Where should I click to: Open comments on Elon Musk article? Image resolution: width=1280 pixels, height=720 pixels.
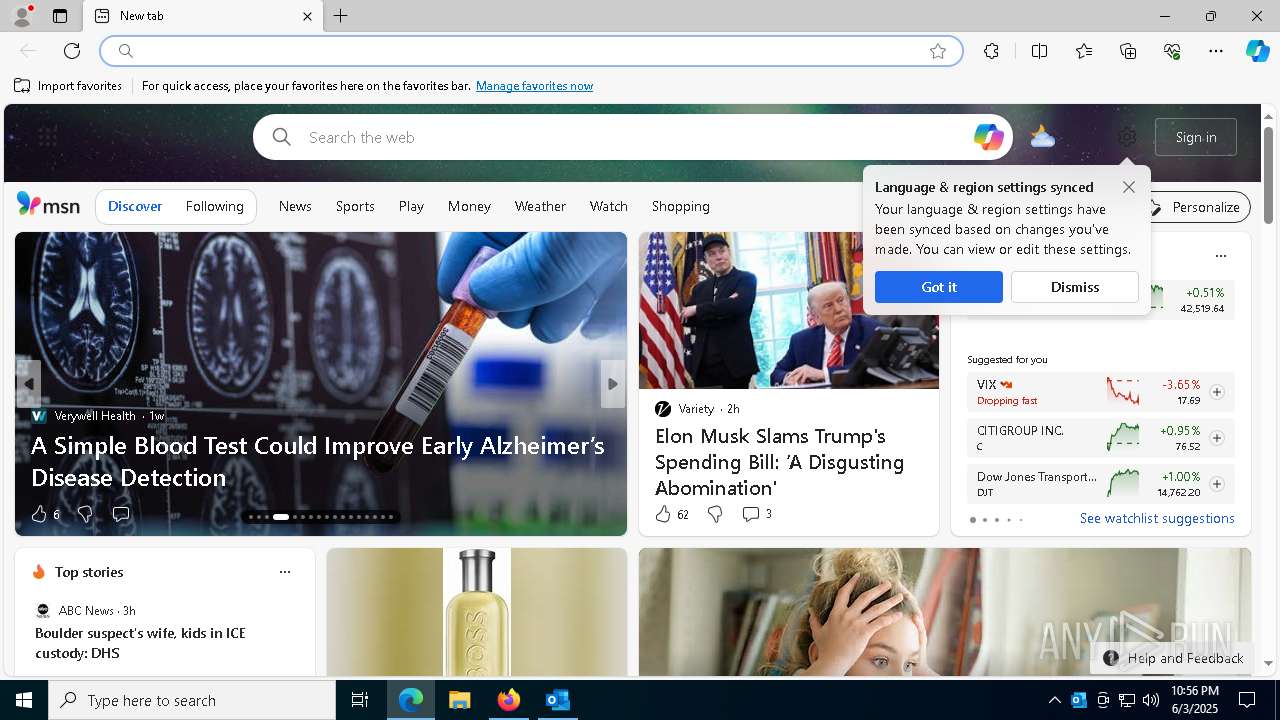tap(757, 514)
